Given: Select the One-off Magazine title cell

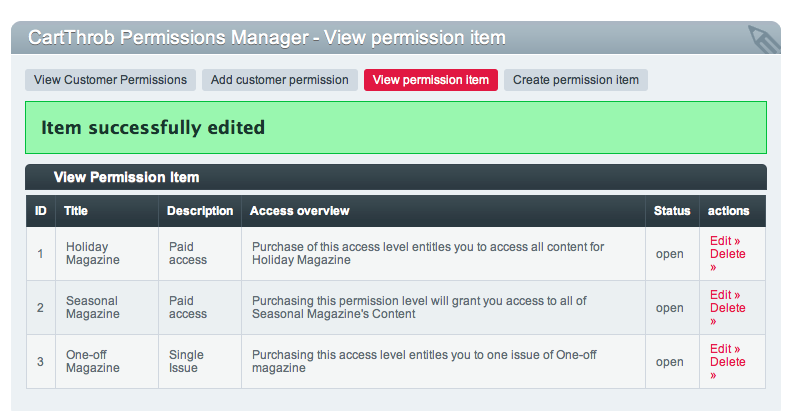Looking at the screenshot, I should (x=107, y=361).
